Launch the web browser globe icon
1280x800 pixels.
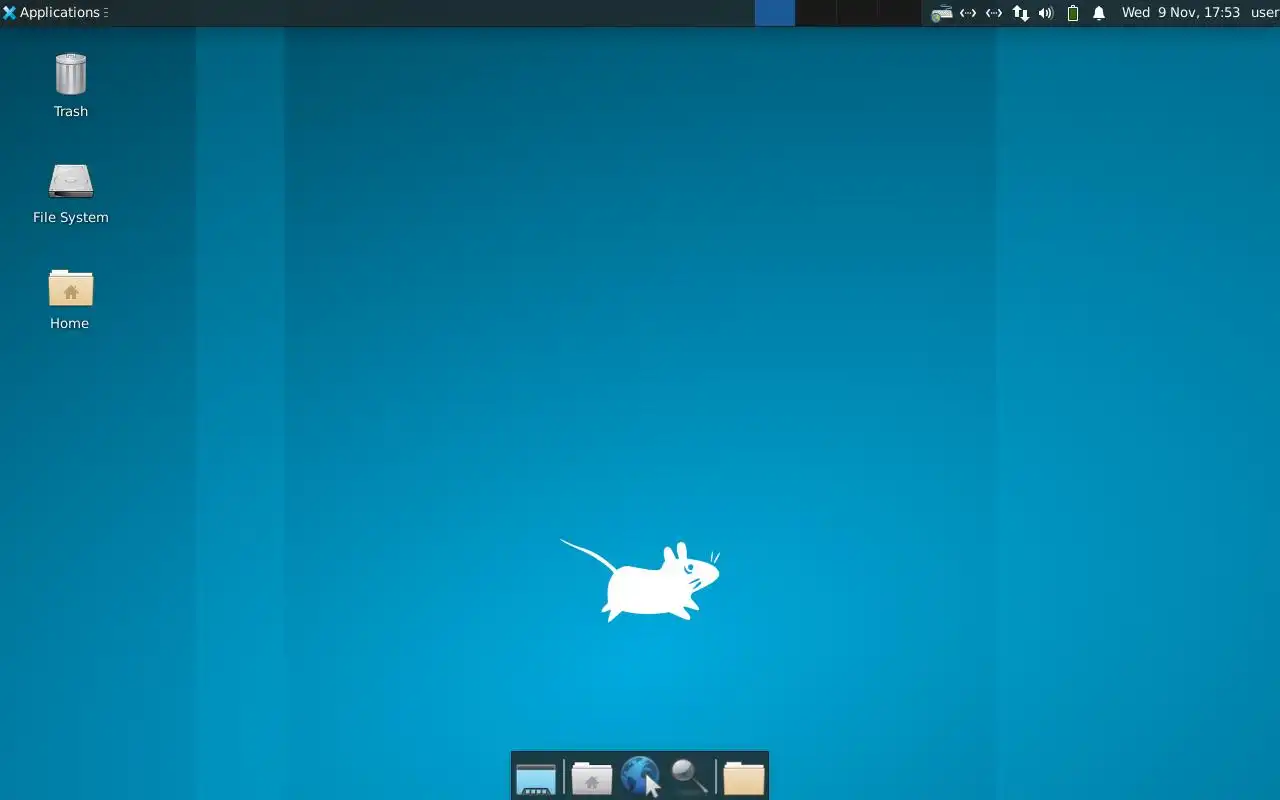640,777
